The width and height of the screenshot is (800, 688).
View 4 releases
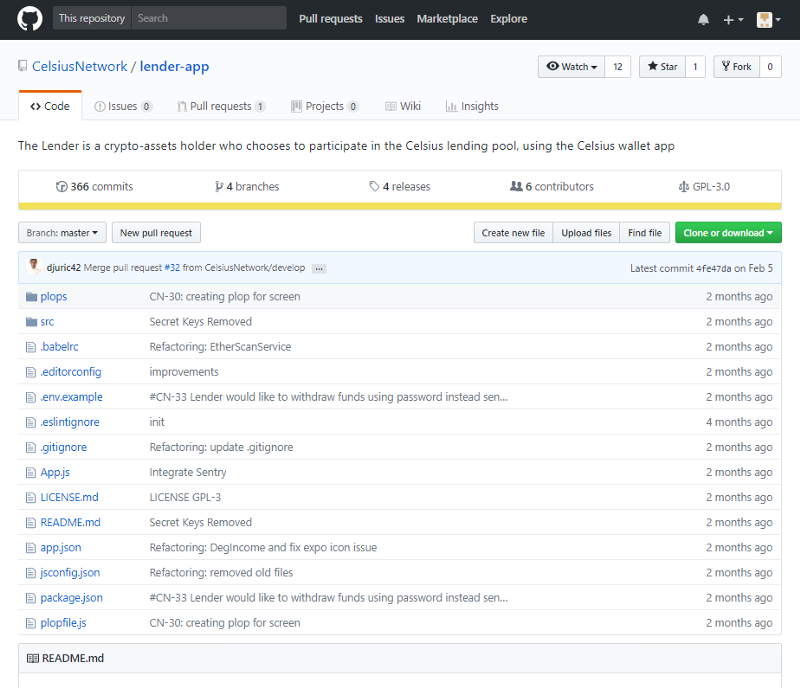399,187
